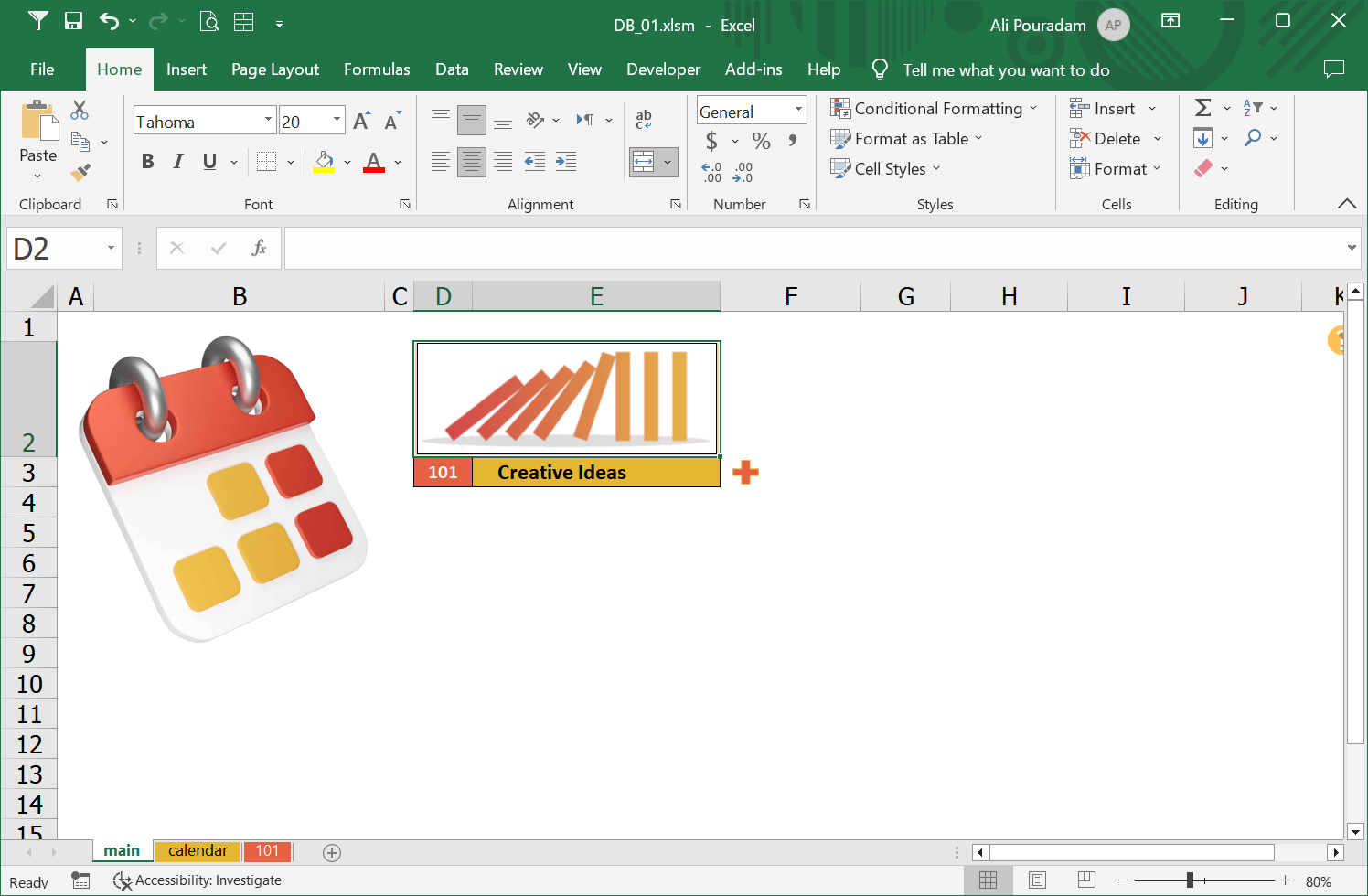Screen dimensions: 1368x896
Task: Add a new sheet with plus icon
Action: coord(332,852)
